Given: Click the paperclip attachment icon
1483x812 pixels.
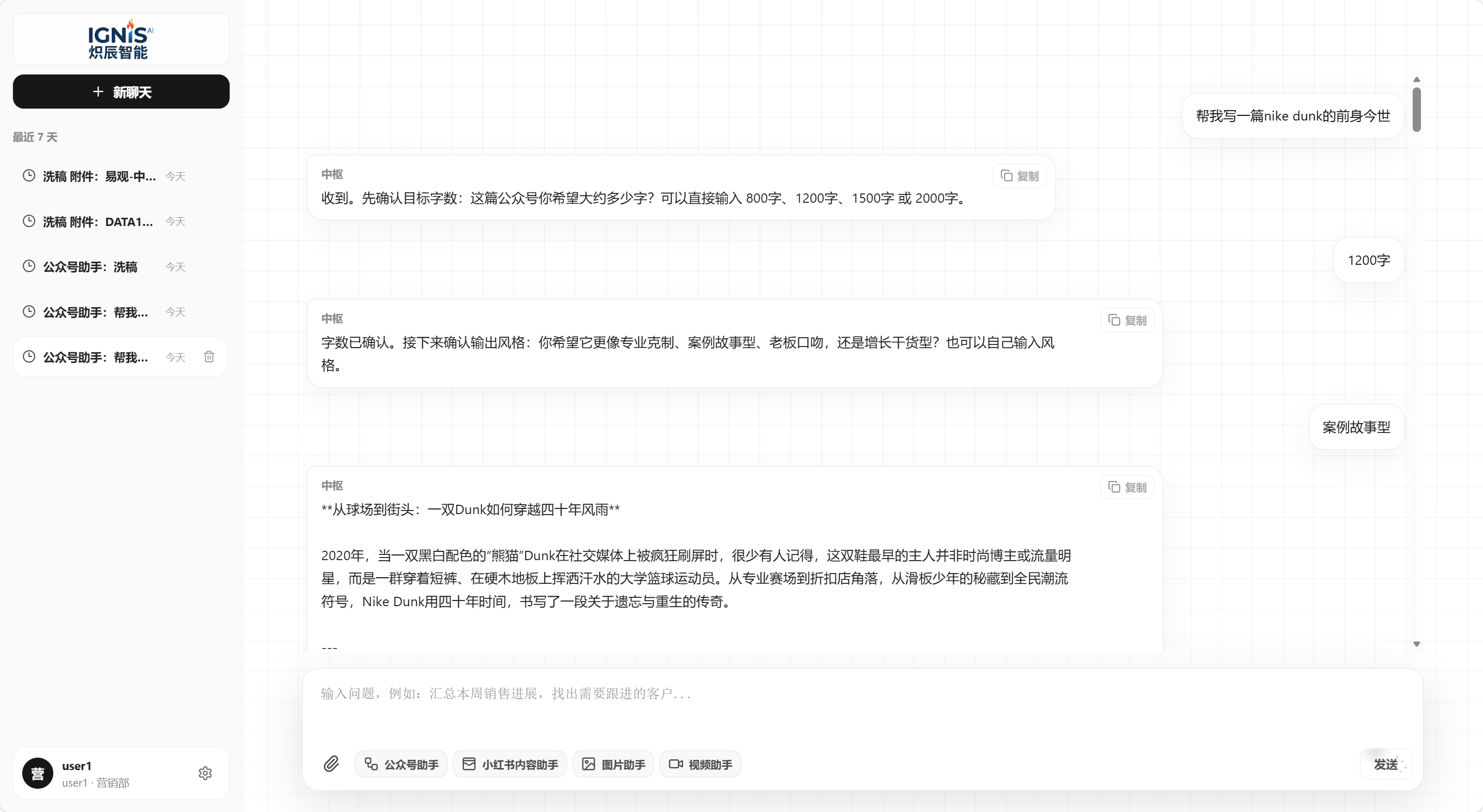Looking at the screenshot, I should coord(331,764).
